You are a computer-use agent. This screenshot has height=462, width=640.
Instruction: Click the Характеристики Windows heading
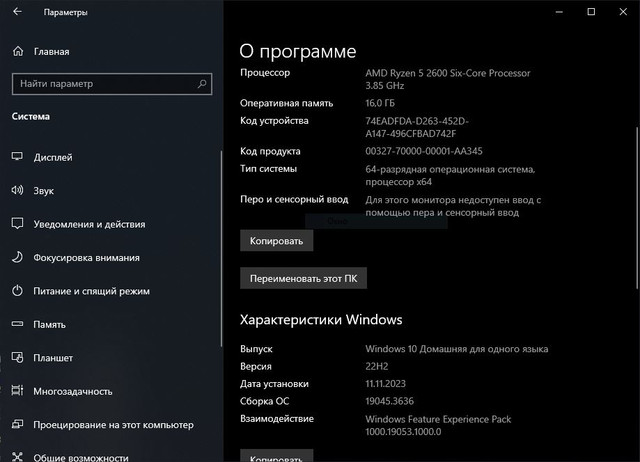click(321, 320)
